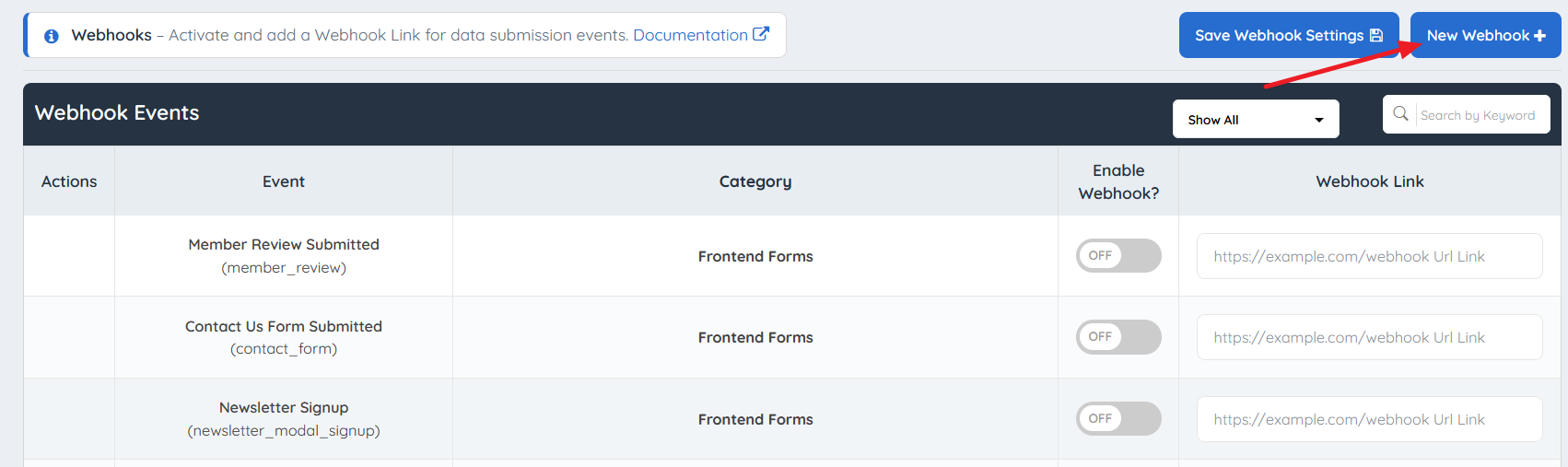Toggle the Contact Us Form Submitted webhook
Screen dimensions: 1568x467
pyautogui.click(x=1118, y=337)
